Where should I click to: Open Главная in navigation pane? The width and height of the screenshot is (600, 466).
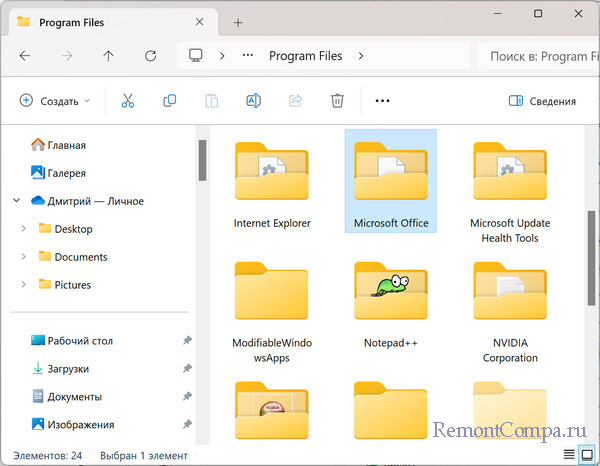coord(58,145)
